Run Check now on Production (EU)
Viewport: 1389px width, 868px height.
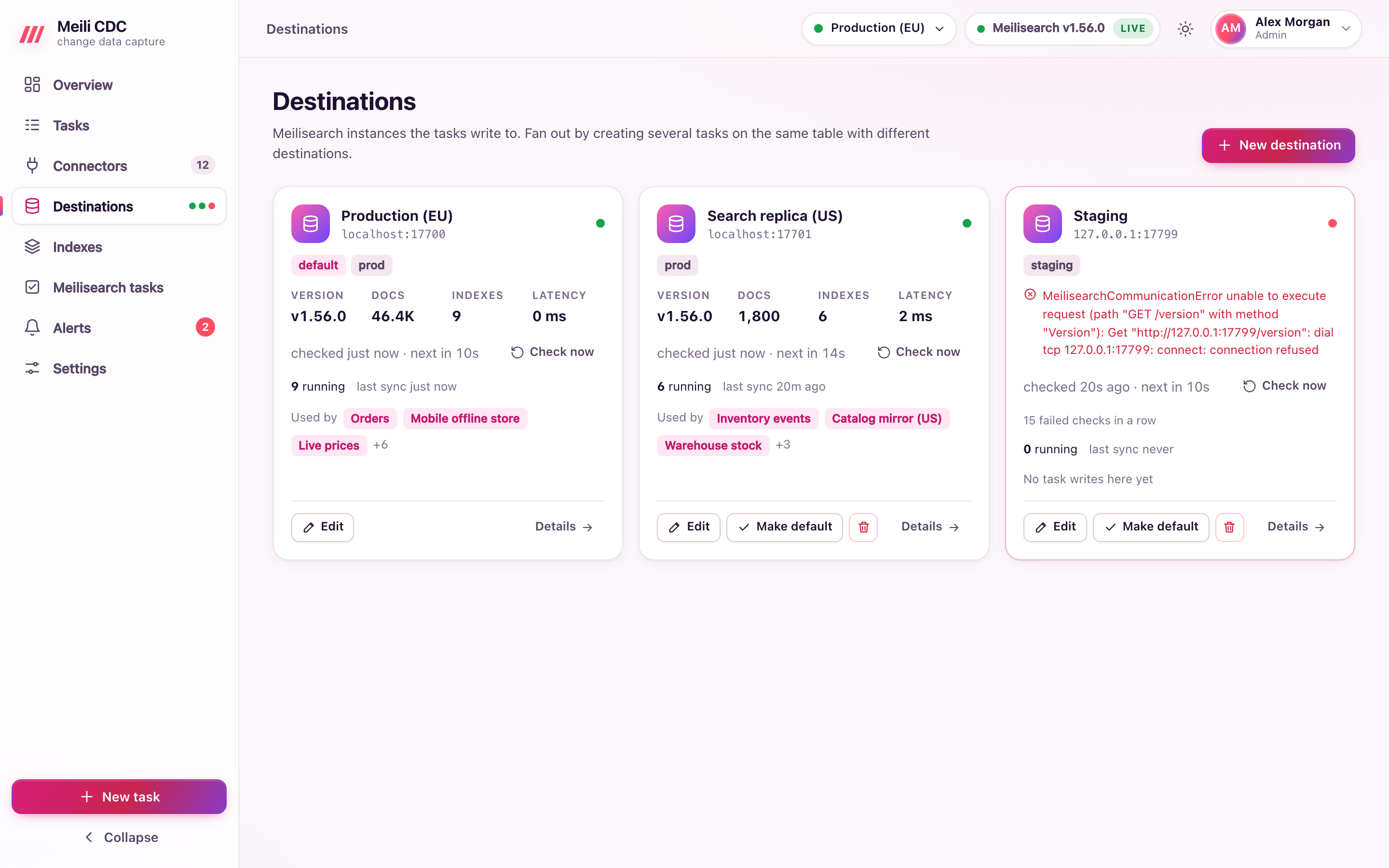click(552, 352)
